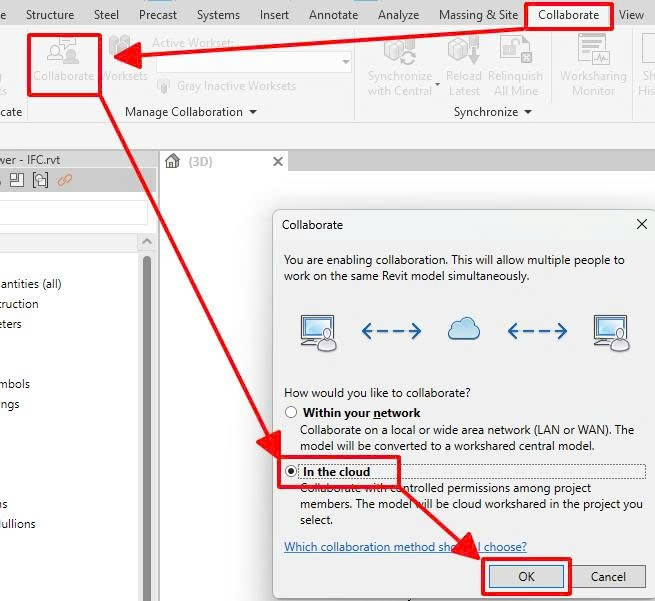Click the home icon on 3D view tab
This screenshot has height=601, width=655.
click(x=172, y=161)
